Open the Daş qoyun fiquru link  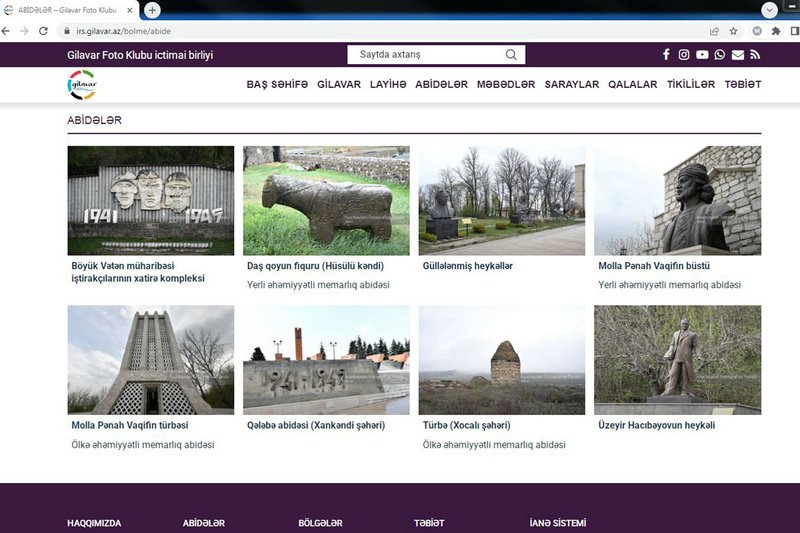tap(315, 266)
